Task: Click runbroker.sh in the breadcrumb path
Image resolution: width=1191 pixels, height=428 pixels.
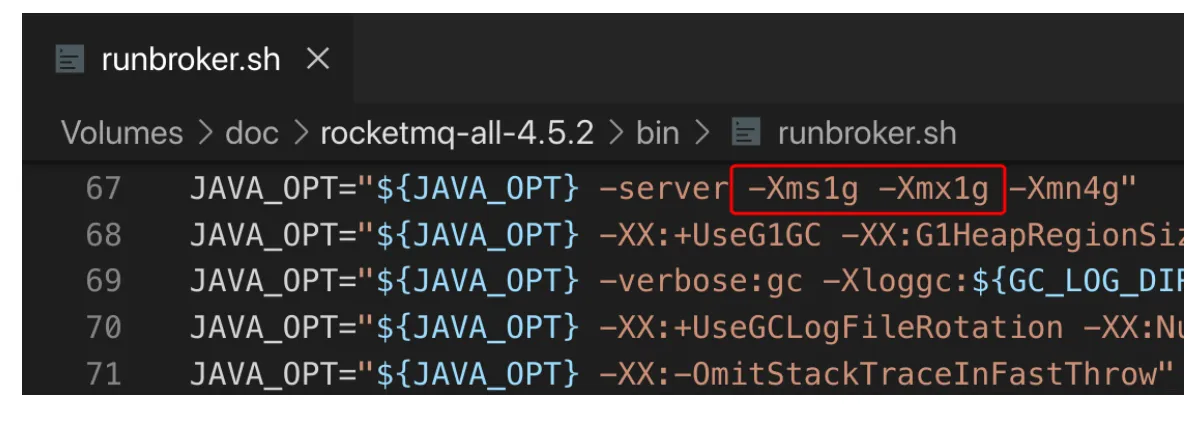Action: (866, 133)
